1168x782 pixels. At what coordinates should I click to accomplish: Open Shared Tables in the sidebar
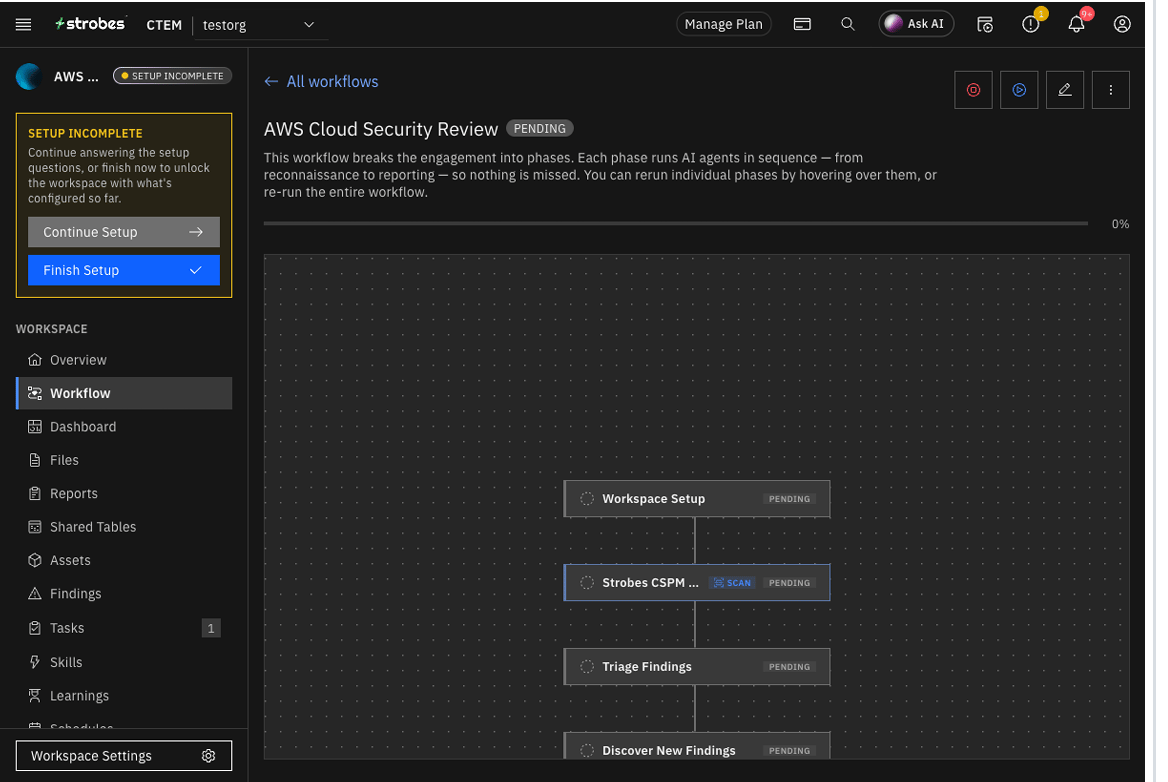124,527
